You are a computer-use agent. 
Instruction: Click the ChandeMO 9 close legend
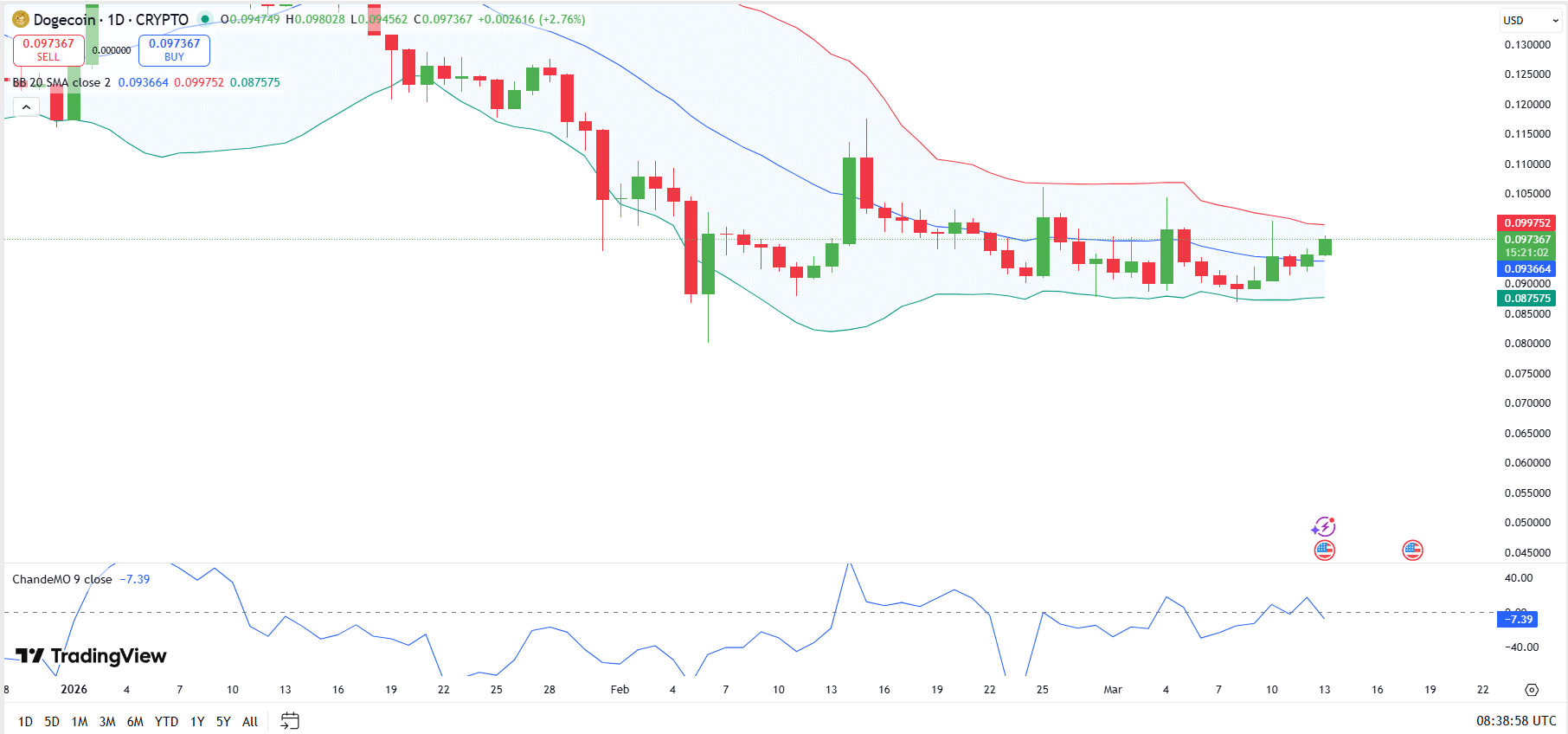(x=62, y=579)
